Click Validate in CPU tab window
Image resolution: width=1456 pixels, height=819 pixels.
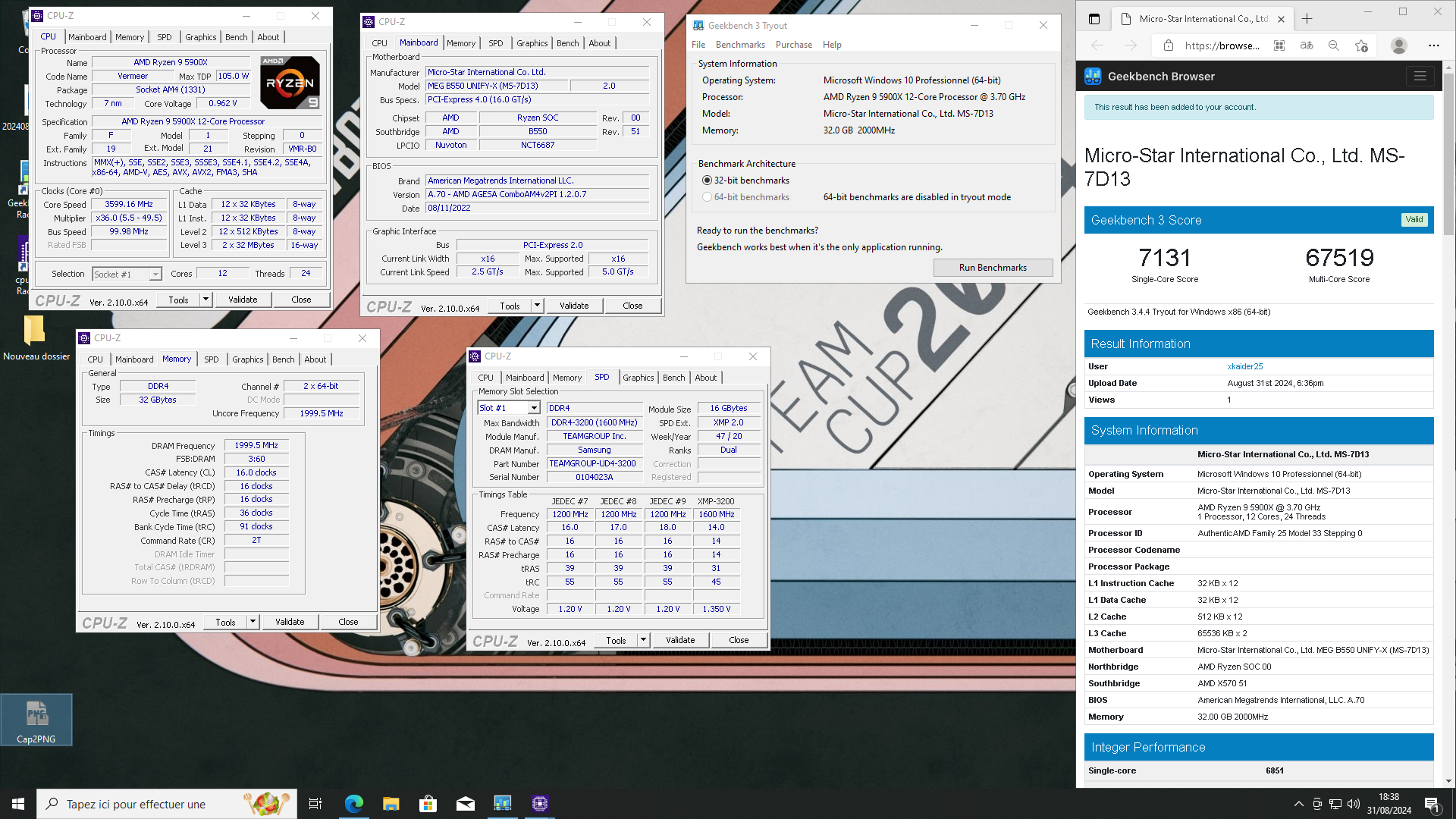point(243,300)
